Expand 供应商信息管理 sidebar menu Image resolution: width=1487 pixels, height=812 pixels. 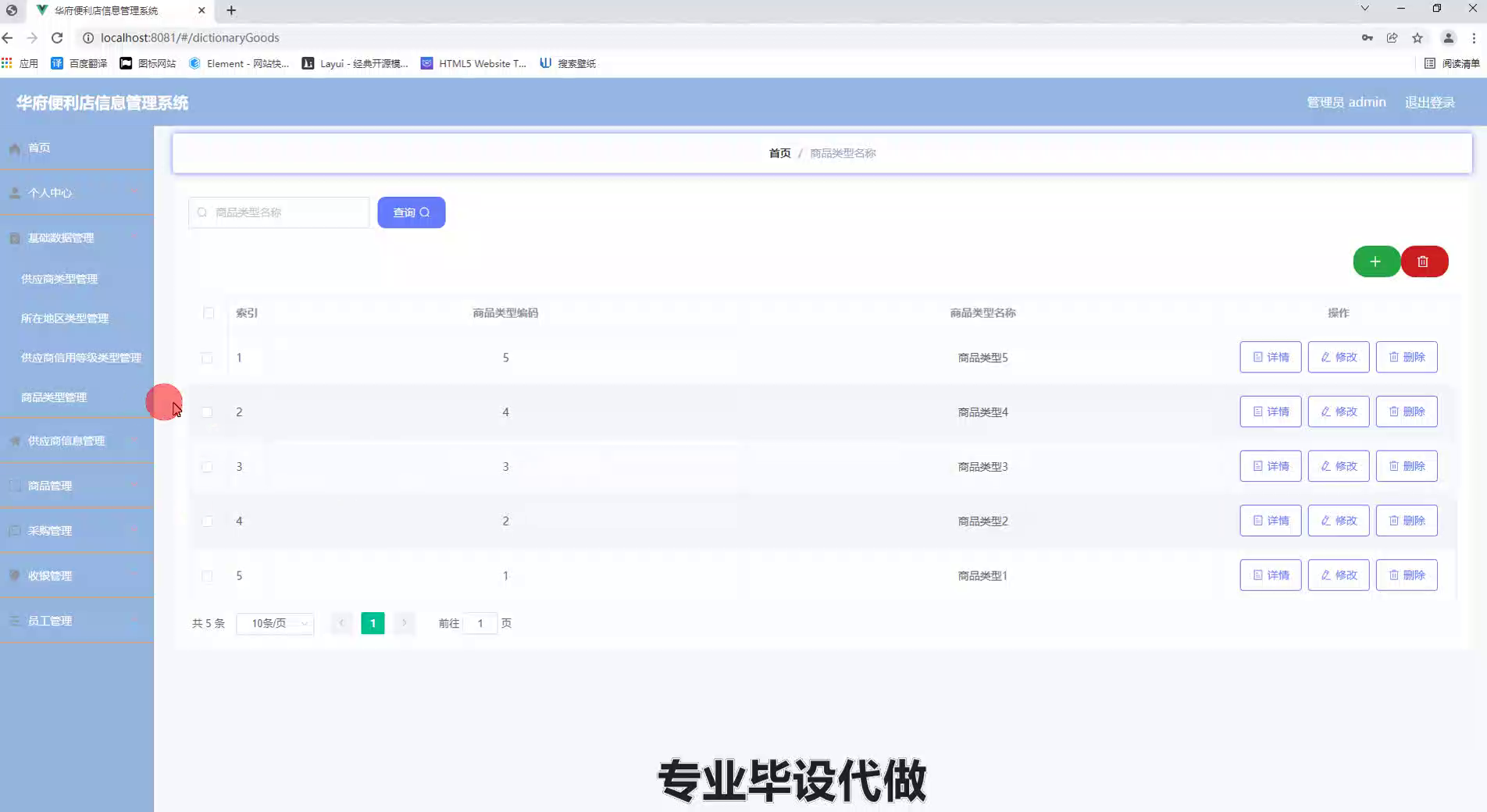(77, 441)
